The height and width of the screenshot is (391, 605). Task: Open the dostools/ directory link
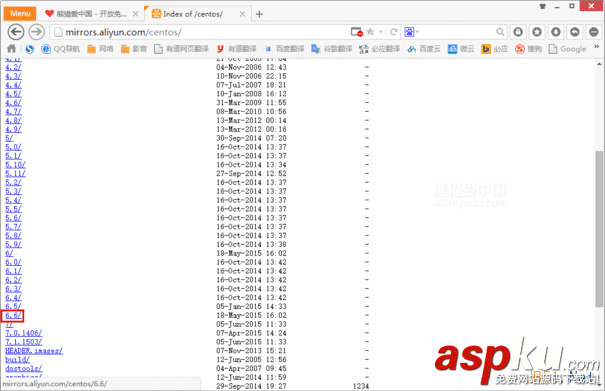click(x=24, y=369)
